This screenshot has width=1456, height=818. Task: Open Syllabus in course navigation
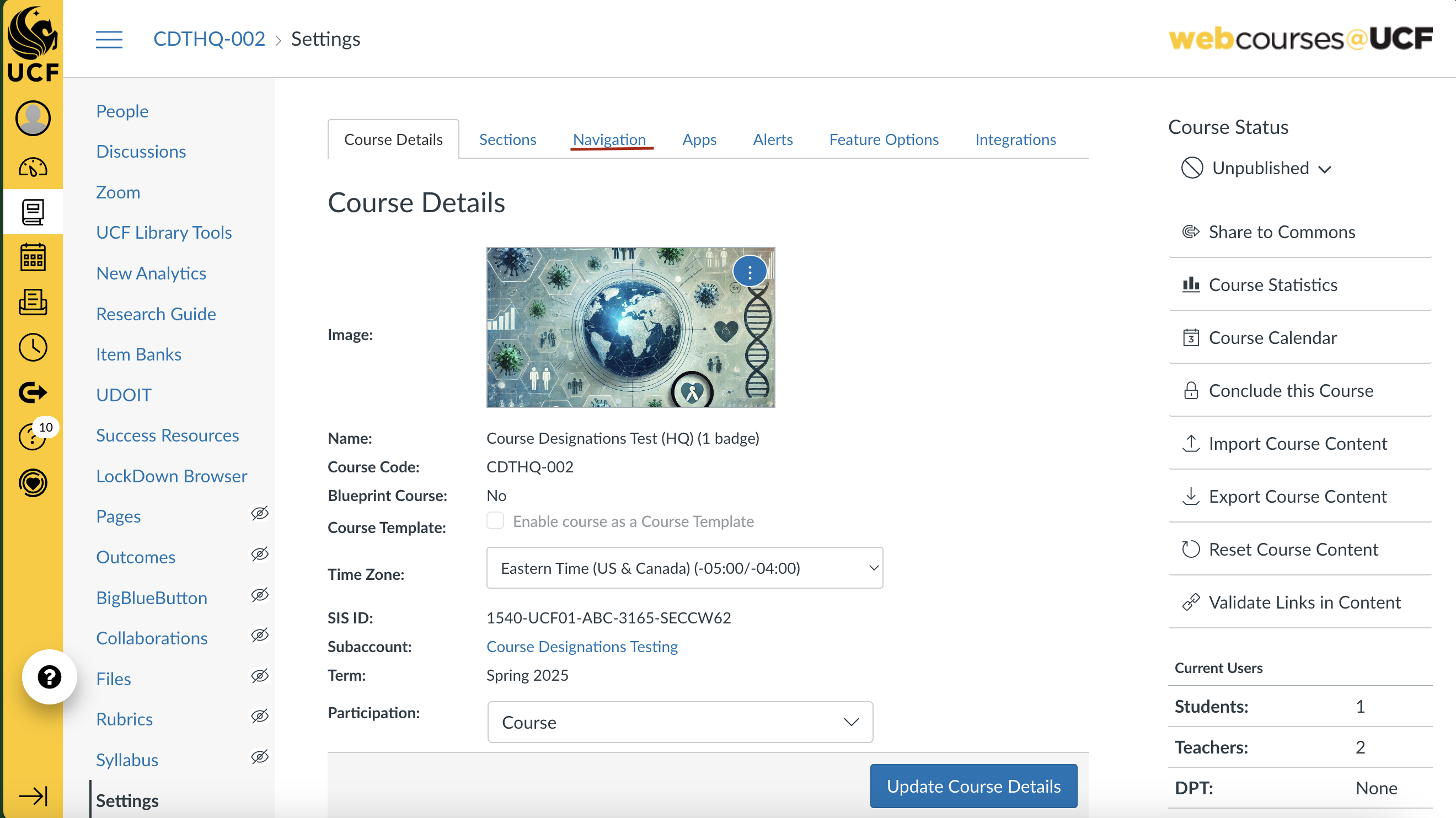click(x=127, y=759)
